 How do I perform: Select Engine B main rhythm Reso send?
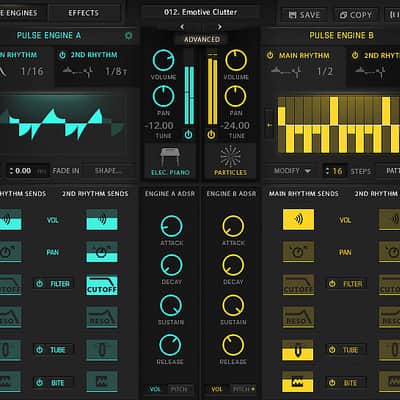(298, 317)
